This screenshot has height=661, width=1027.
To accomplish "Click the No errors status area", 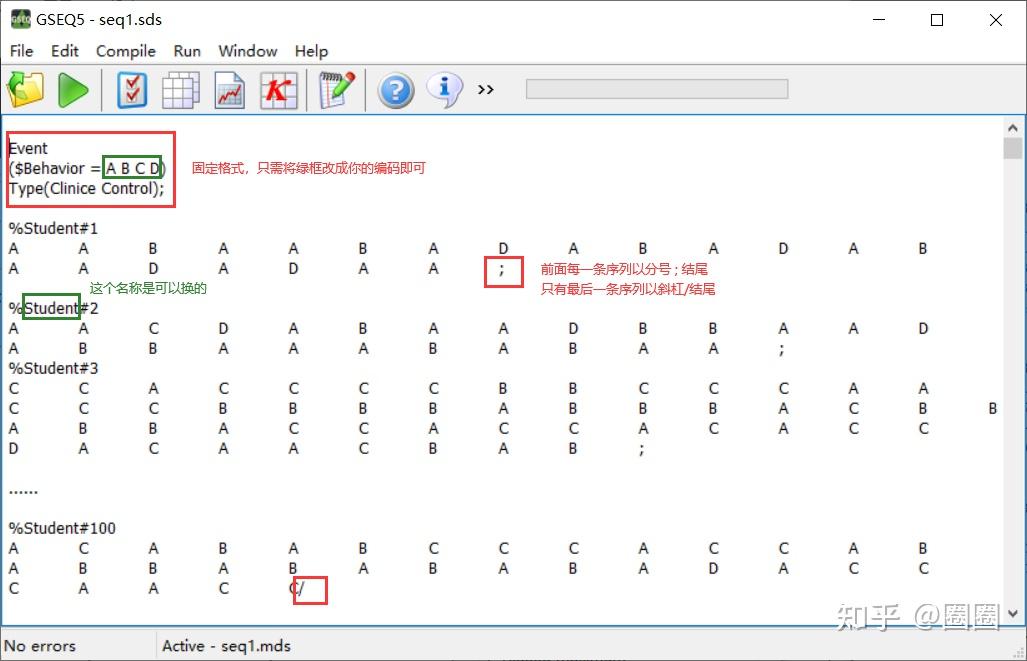I will pyautogui.click(x=40, y=646).
